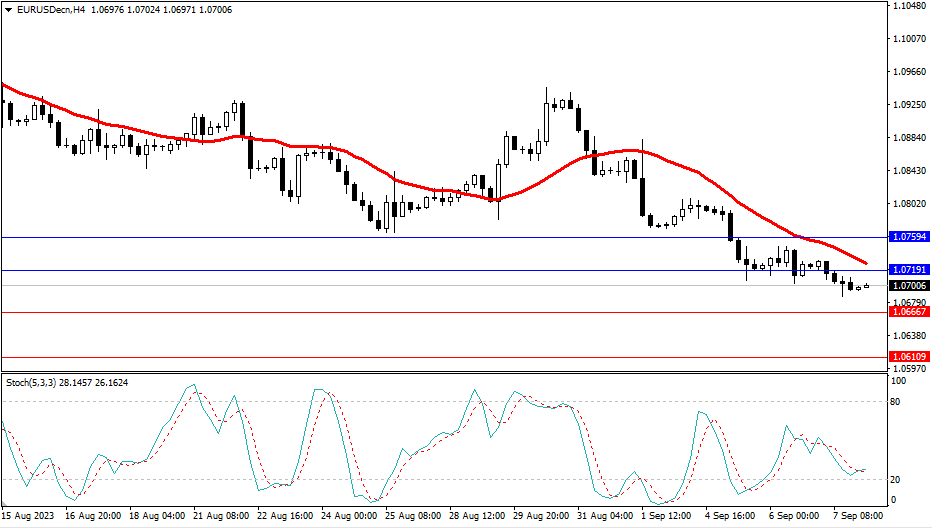
Task: Click the EURUSDecn,H4 chart title text
Action: [50, 9]
